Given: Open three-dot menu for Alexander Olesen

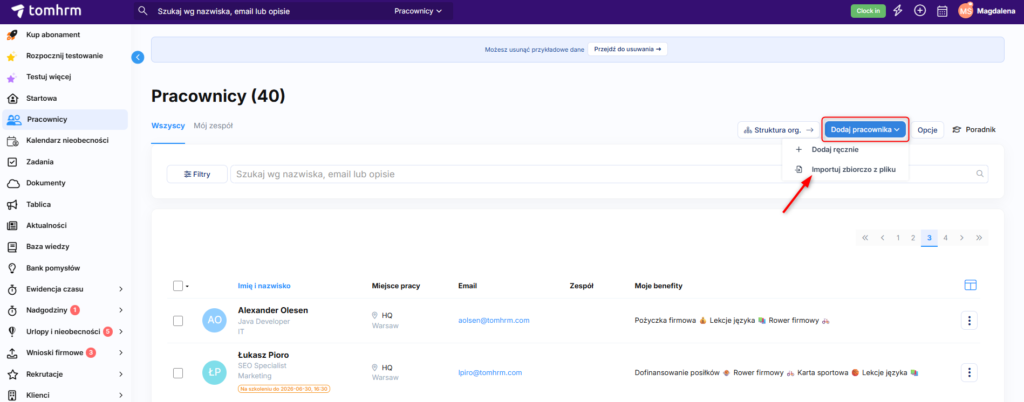Looking at the screenshot, I should pyautogui.click(x=969, y=320).
